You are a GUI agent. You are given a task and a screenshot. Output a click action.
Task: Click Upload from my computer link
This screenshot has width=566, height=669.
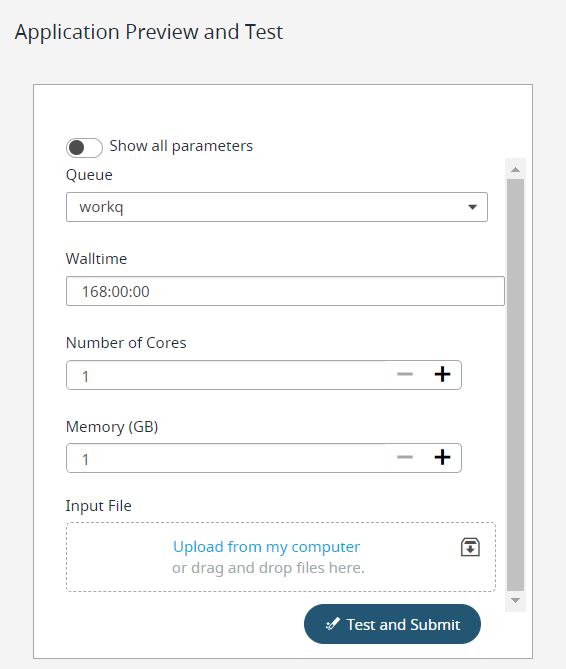(x=267, y=547)
